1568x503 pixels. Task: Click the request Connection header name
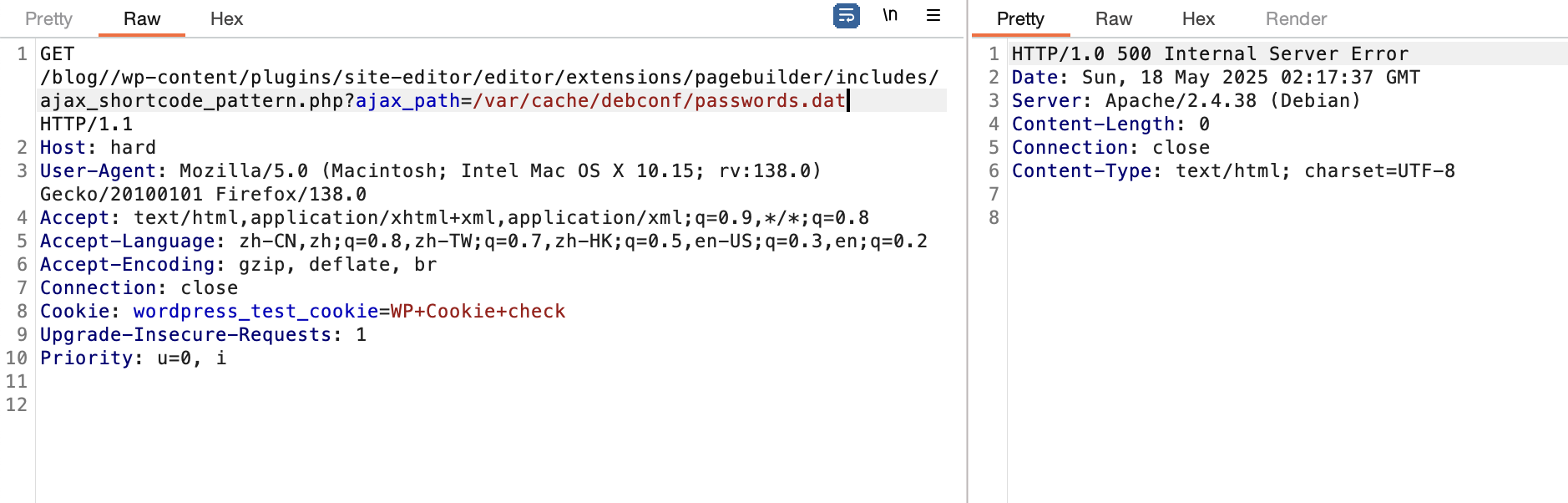click(x=99, y=287)
